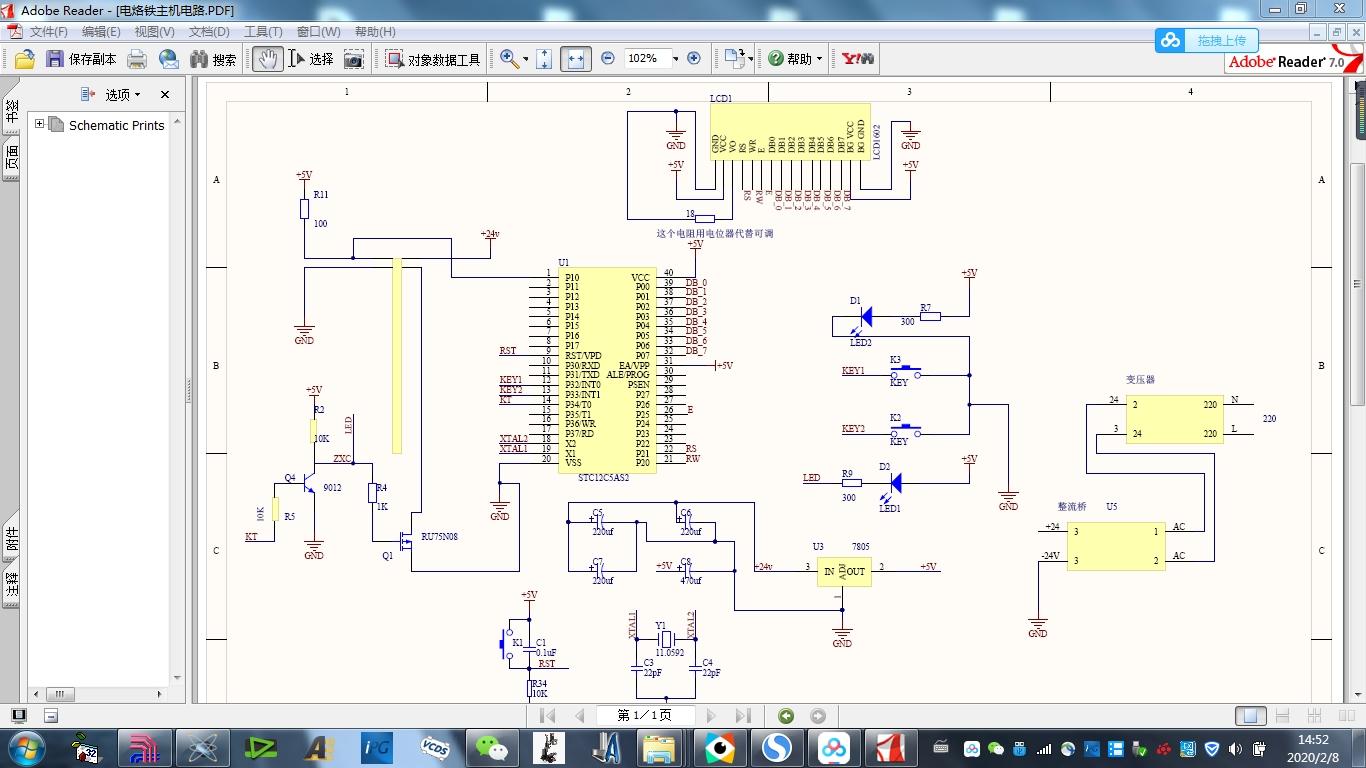Expand the Schematic Prints bookmark node

coord(40,124)
